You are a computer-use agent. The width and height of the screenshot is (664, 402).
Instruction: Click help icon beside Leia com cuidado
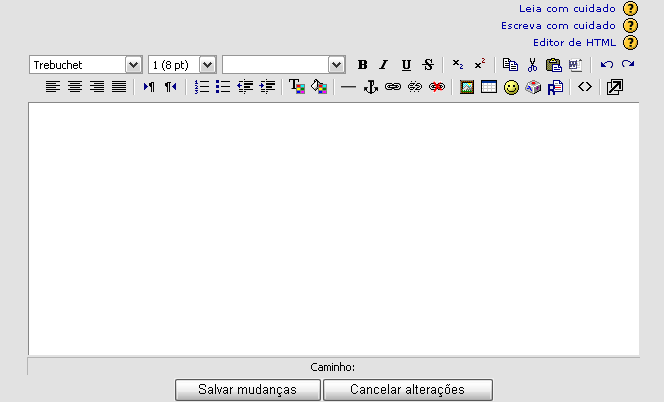click(x=630, y=8)
